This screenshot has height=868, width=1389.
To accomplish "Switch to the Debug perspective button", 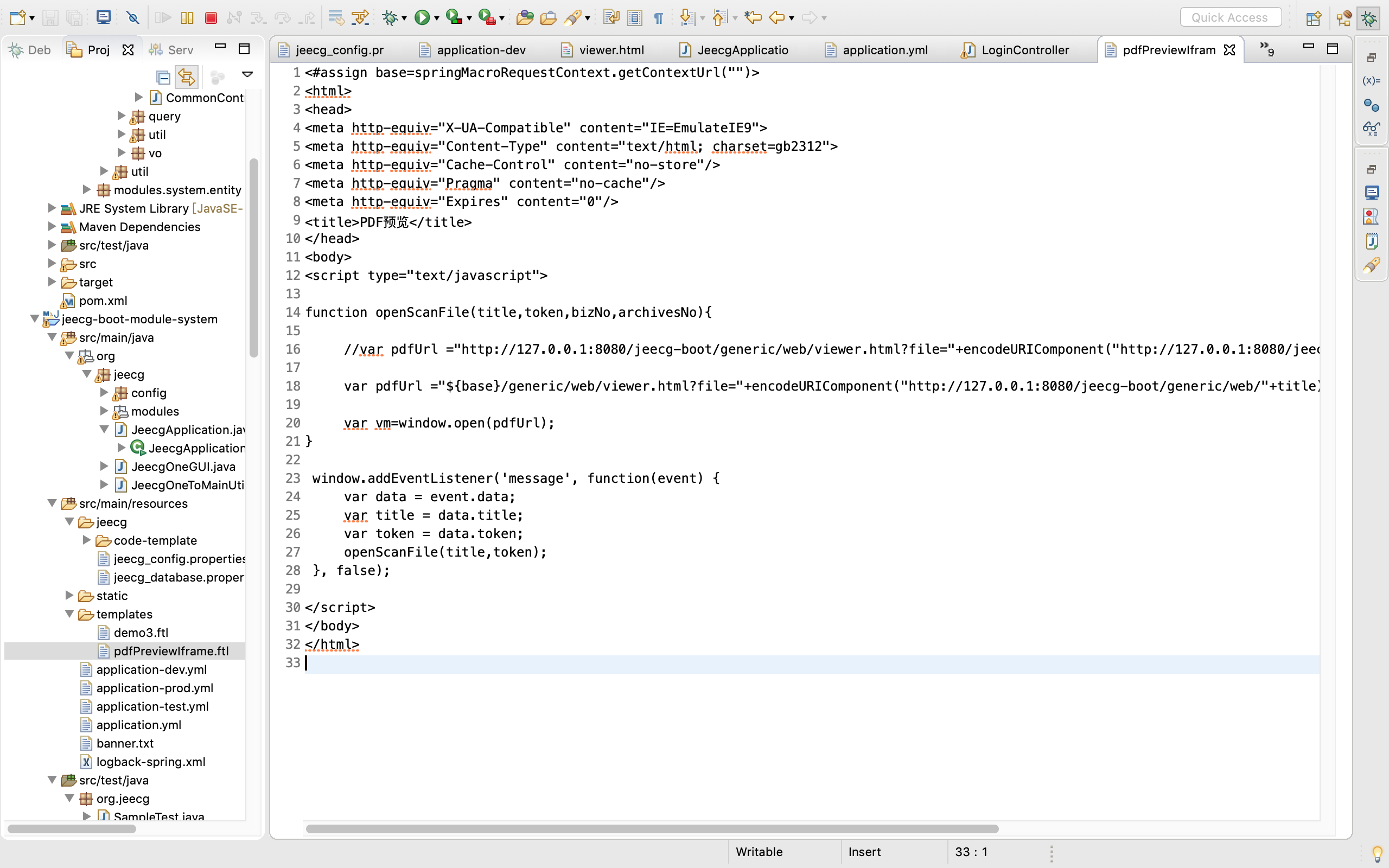I will click(x=1369, y=18).
